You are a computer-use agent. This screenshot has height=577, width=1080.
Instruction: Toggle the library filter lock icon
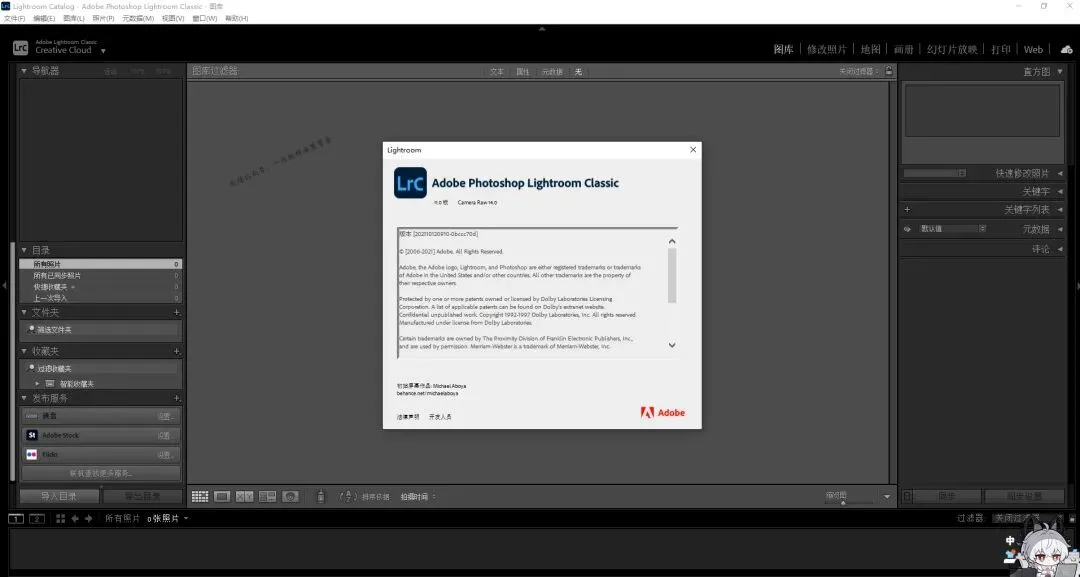(x=889, y=71)
